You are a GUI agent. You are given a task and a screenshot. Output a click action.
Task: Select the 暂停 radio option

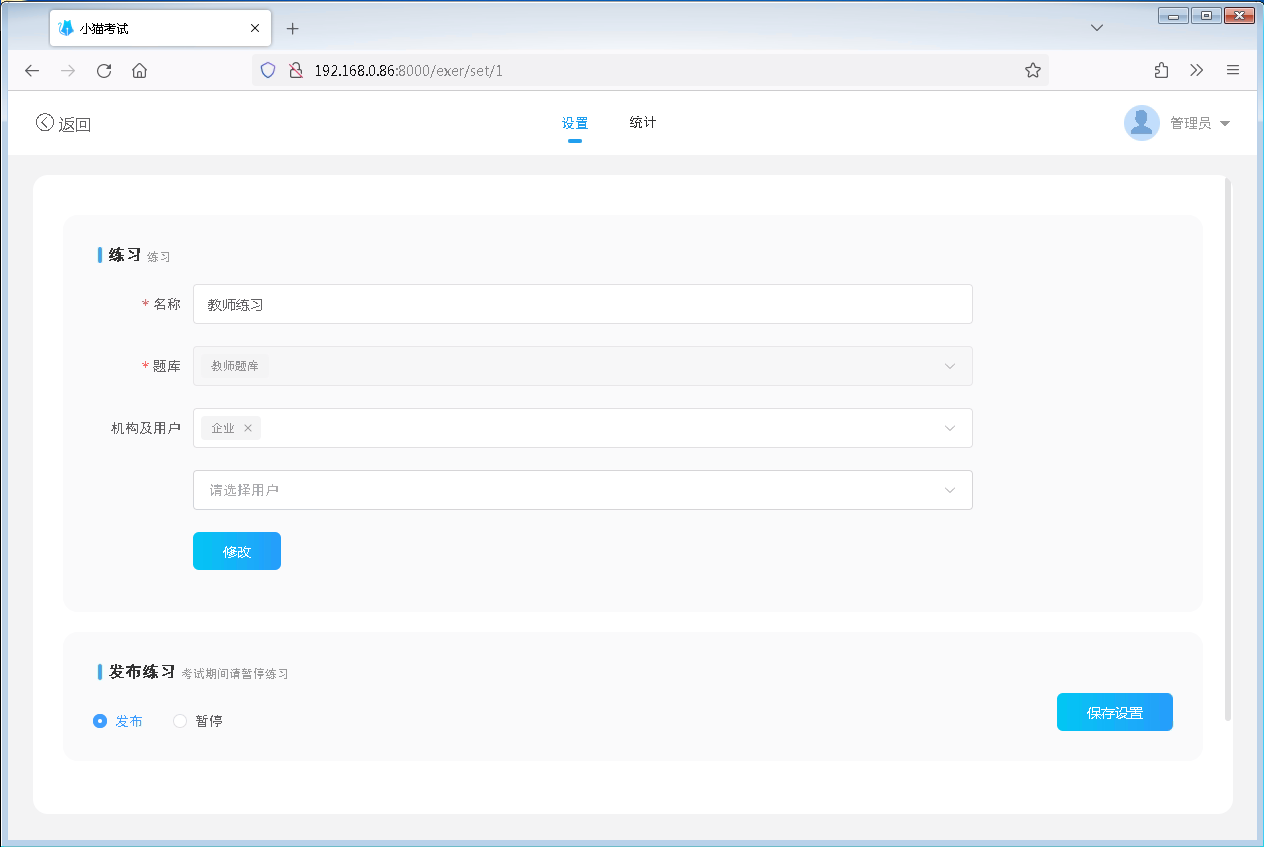(180, 721)
